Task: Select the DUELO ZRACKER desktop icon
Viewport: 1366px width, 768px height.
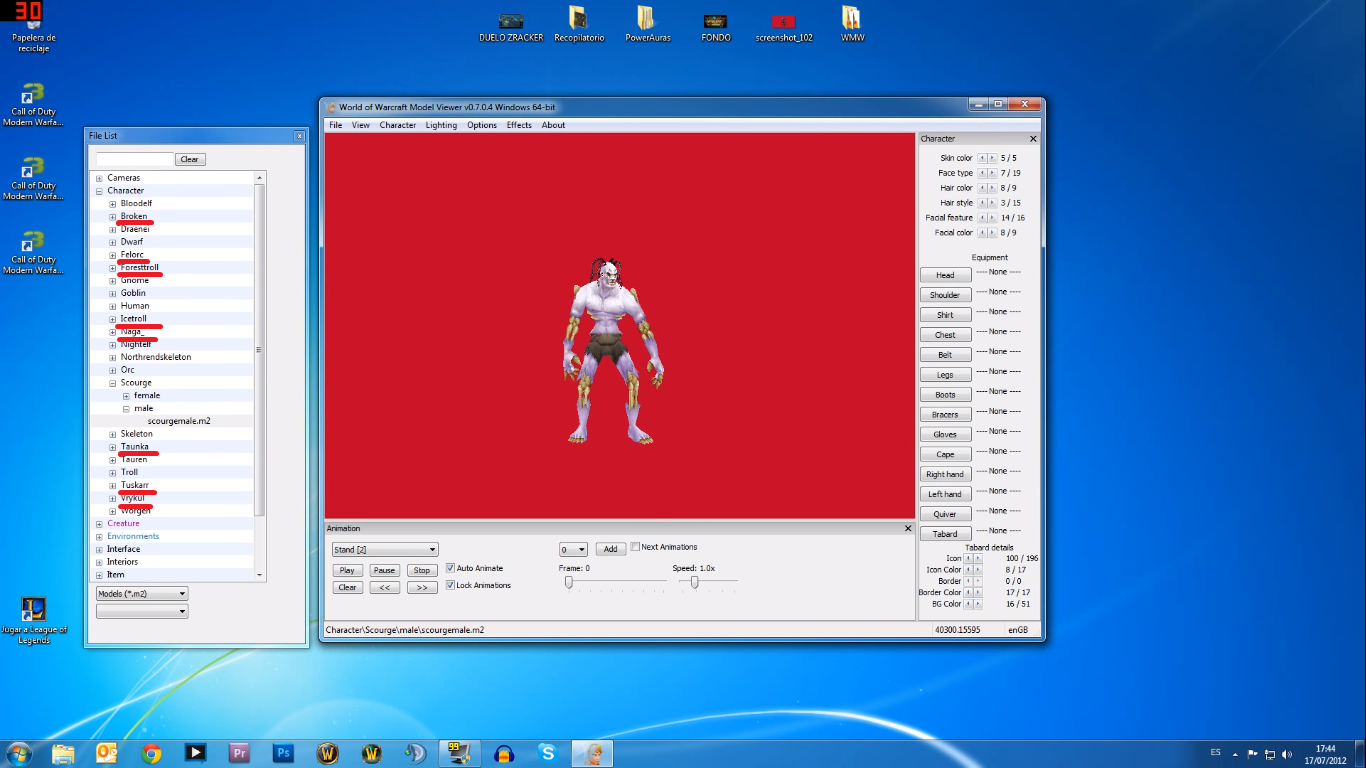Action: point(511,26)
